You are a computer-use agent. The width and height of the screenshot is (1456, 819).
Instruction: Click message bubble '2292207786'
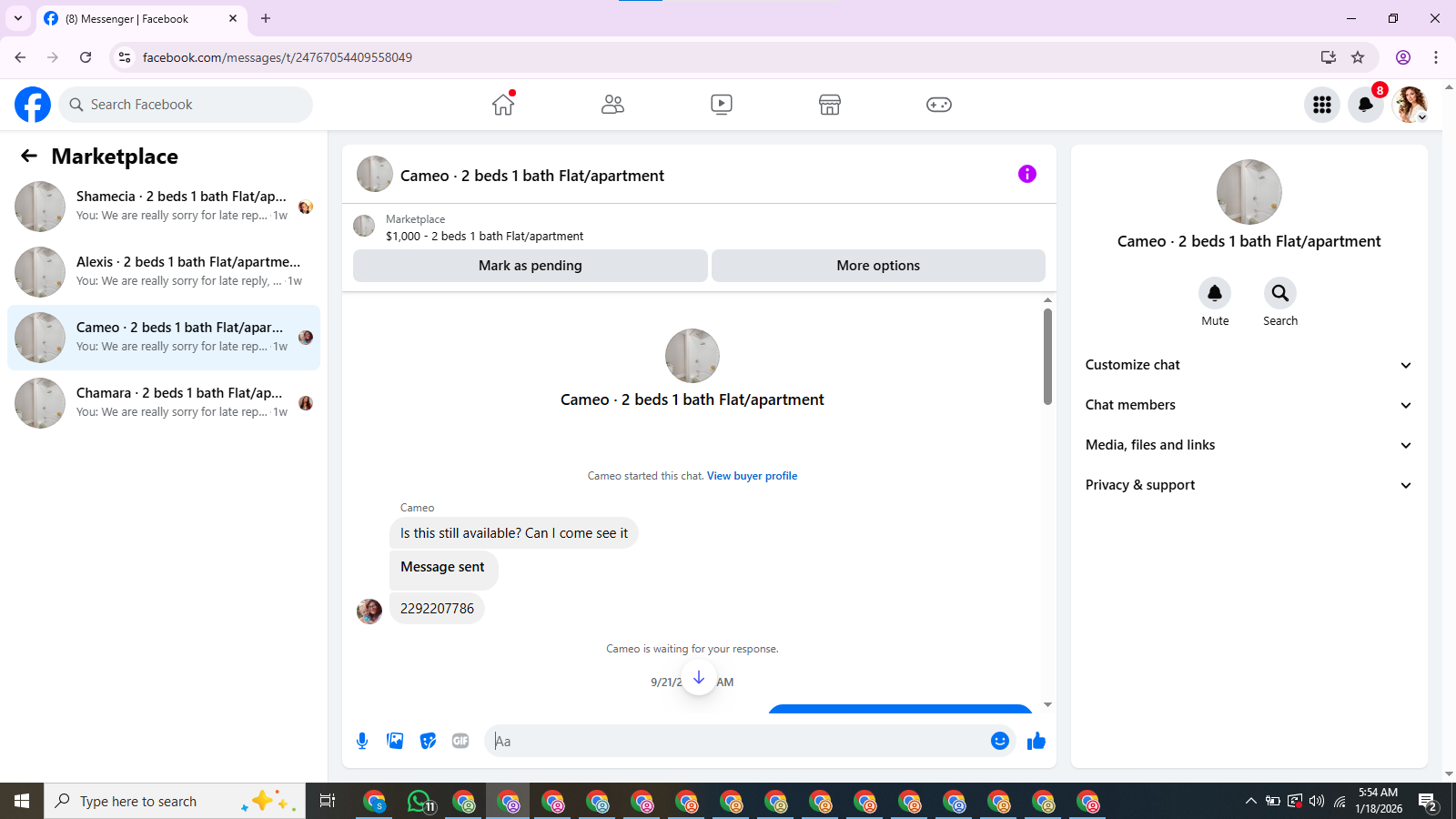click(x=437, y=608)
